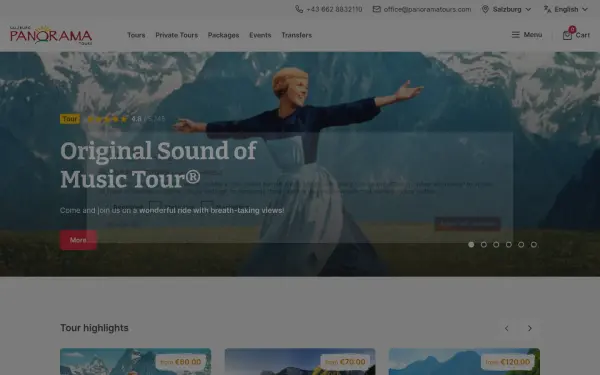The width and height of the screenshot is (600, 375).
Task: Click the Menu label in header
Action: (533, 35)
